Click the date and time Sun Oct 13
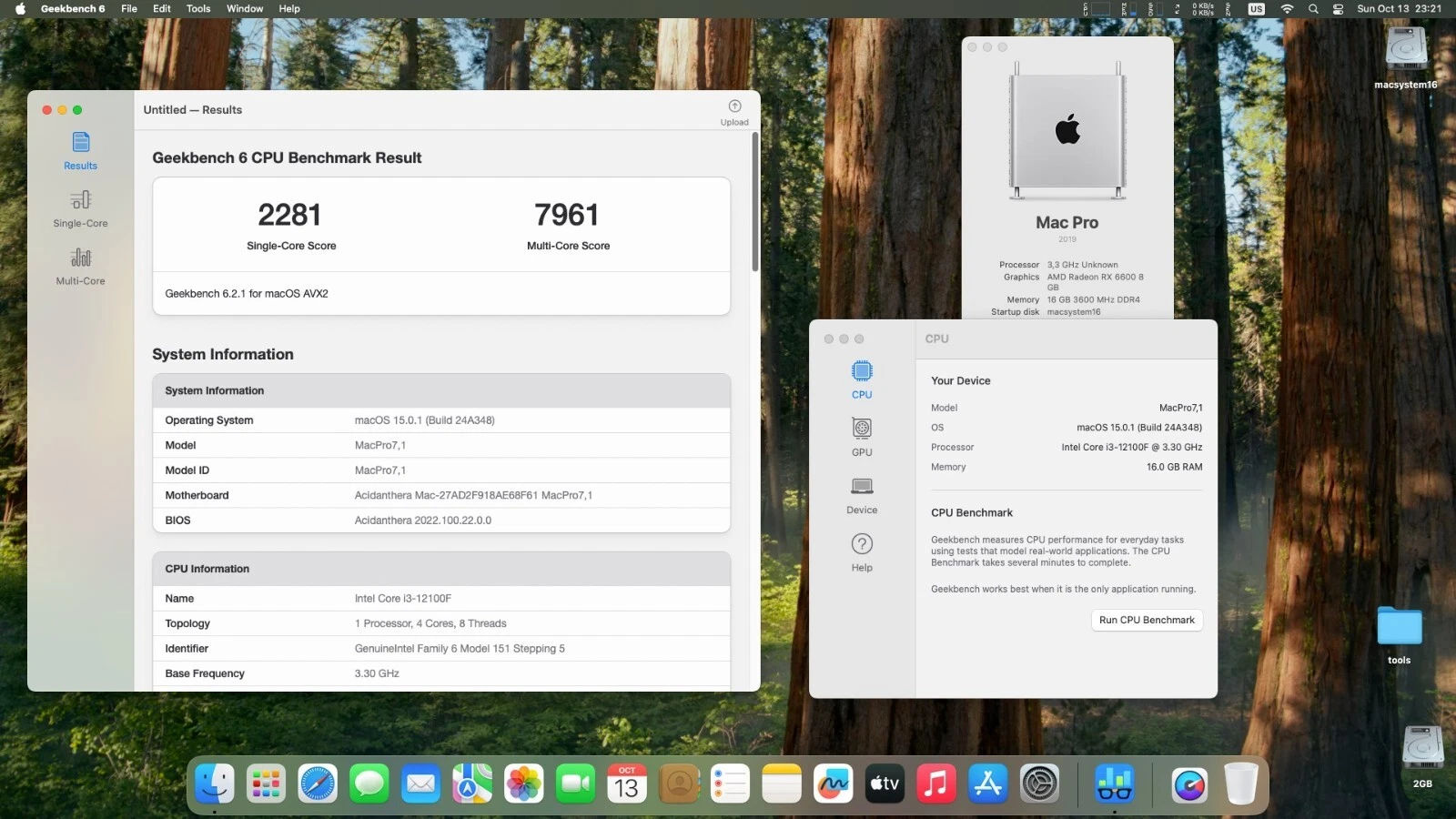 [x=1399, y=9]
